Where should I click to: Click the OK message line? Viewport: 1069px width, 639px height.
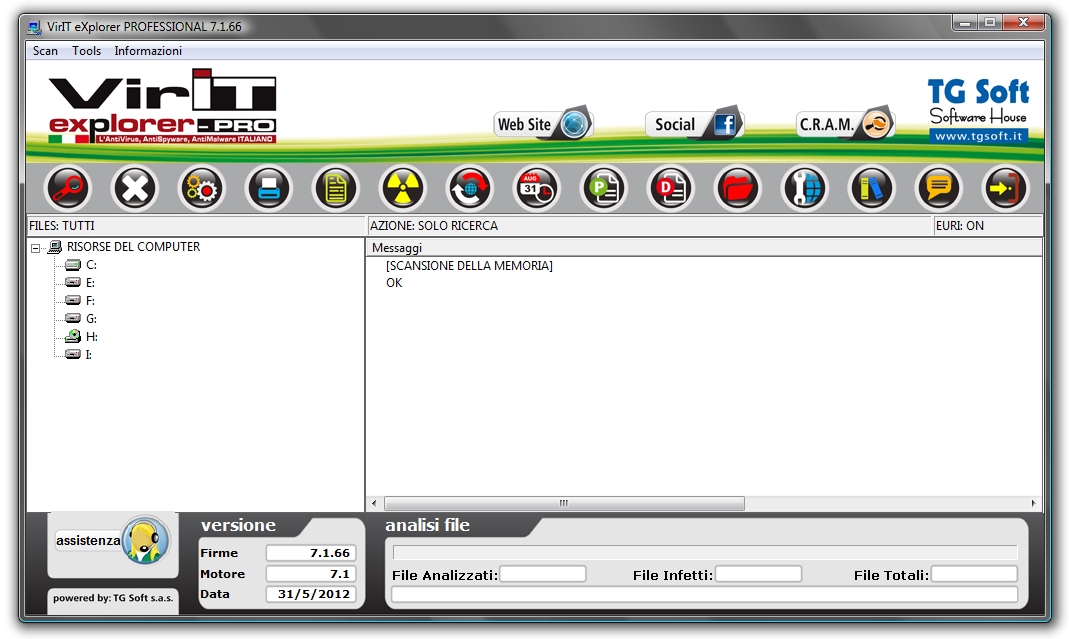pyautogui.click(x=394, y=282)
